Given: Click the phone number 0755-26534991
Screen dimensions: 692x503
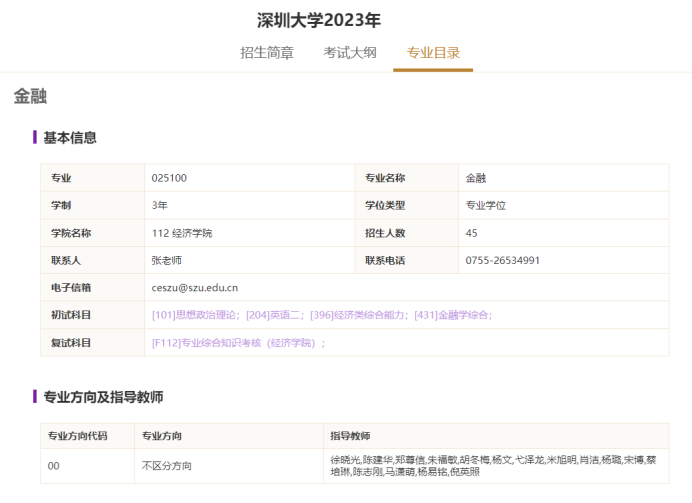Looking at the screenshot, I should tap(503, 260).
